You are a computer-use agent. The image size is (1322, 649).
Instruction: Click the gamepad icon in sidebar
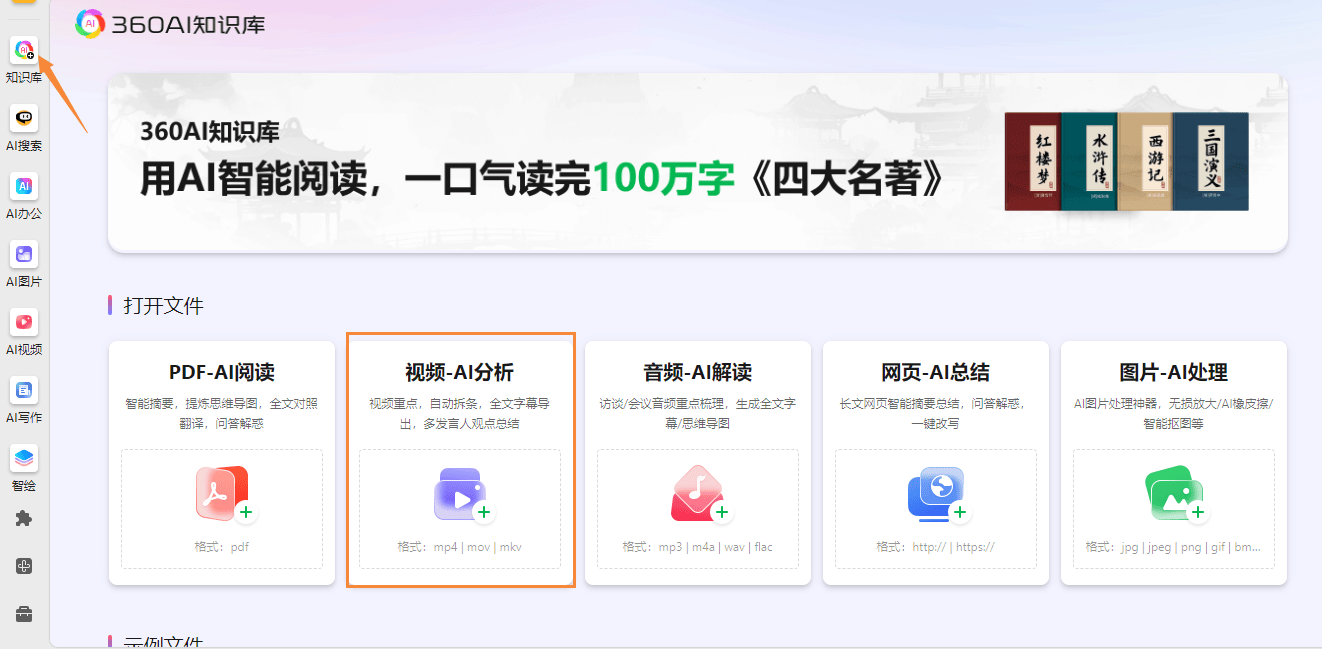coord(24,566)
